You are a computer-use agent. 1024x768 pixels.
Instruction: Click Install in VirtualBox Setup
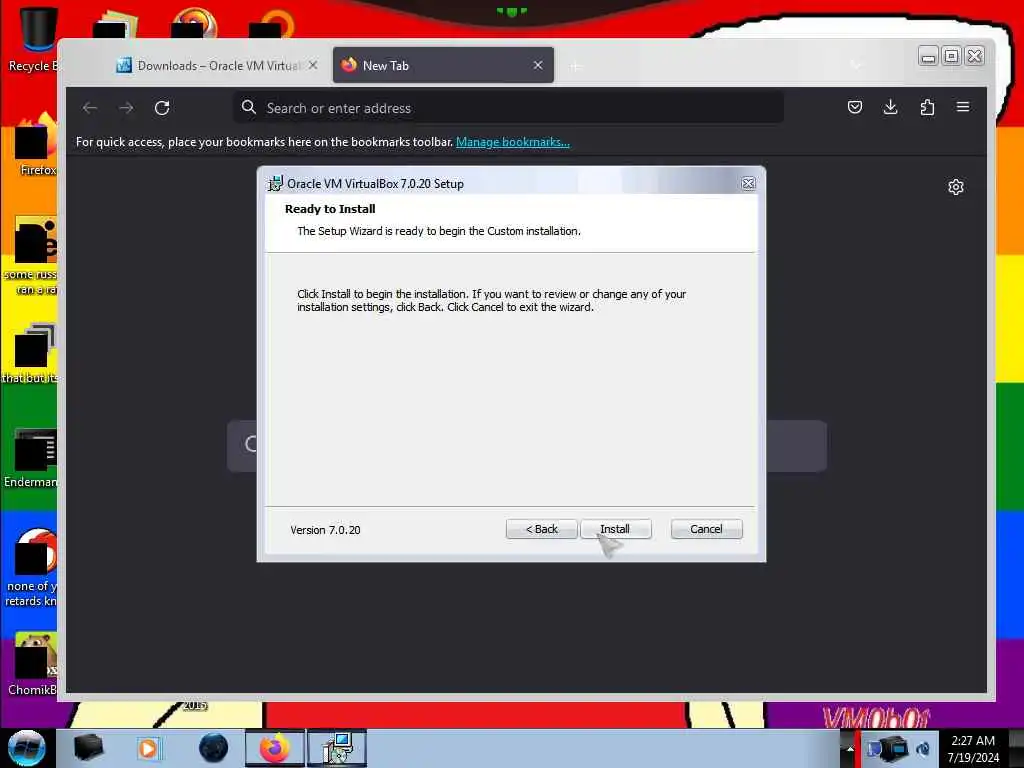coord(615,529)
